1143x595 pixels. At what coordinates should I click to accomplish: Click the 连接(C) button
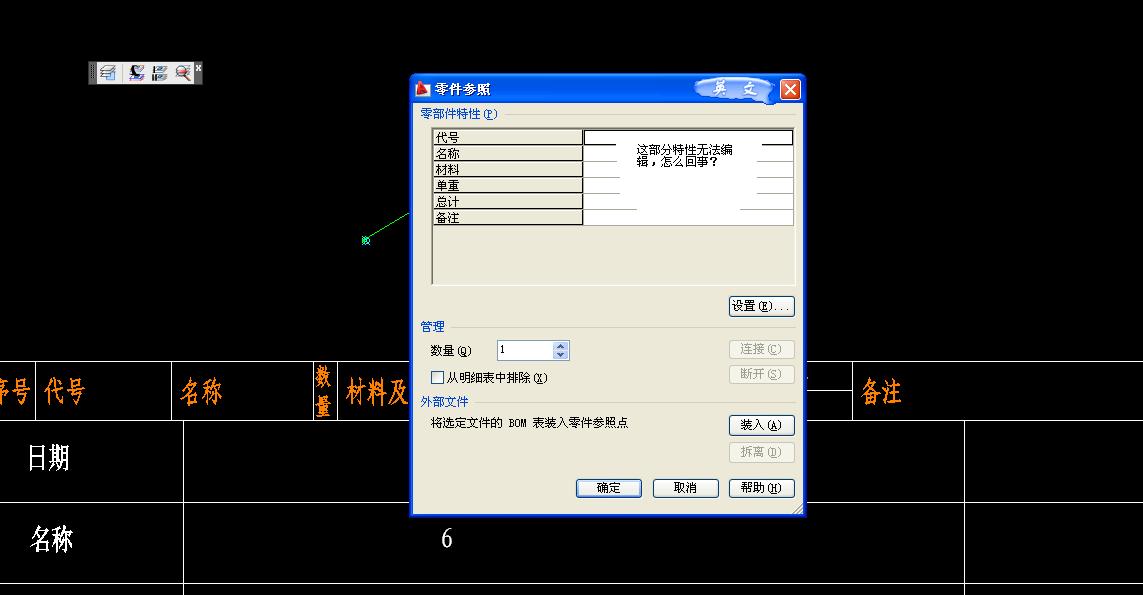pos(762,349)
